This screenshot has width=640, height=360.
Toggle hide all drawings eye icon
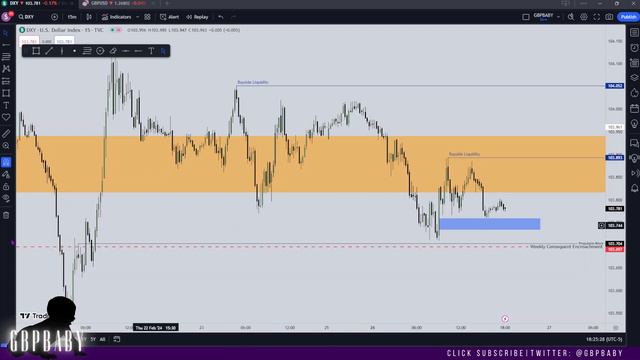coord(6,199)
